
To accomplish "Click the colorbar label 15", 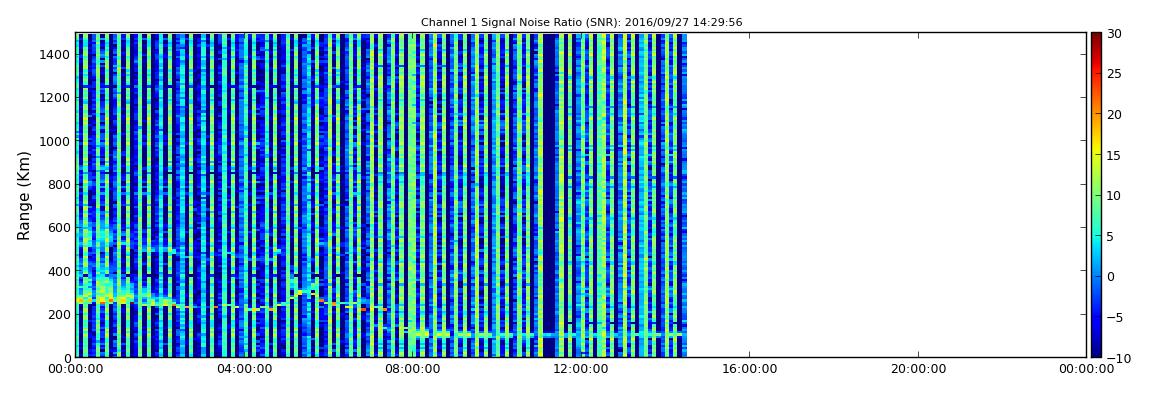I will click(1115, 155).
